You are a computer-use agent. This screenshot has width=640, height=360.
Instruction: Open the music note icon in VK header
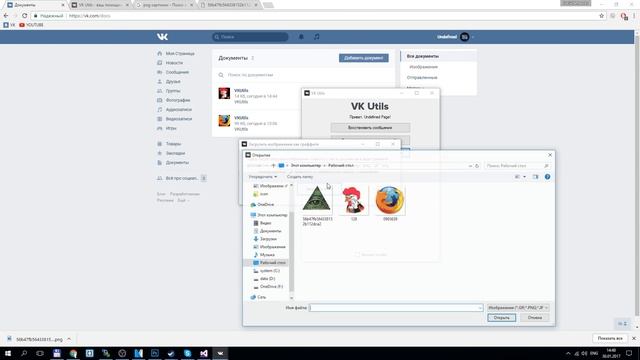click(x=317, y=37)
